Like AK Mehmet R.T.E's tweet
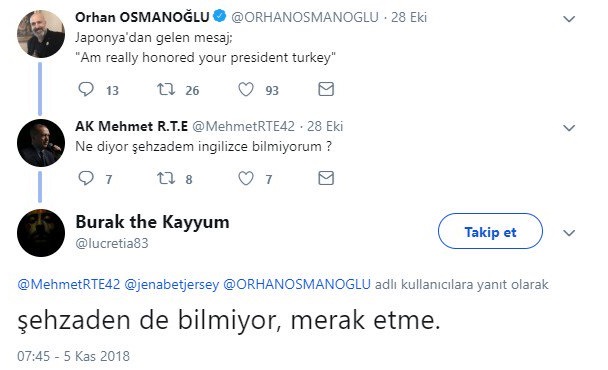Image resolution: width=608 pixels, height=370 pixels. click(x=246, y=178)
